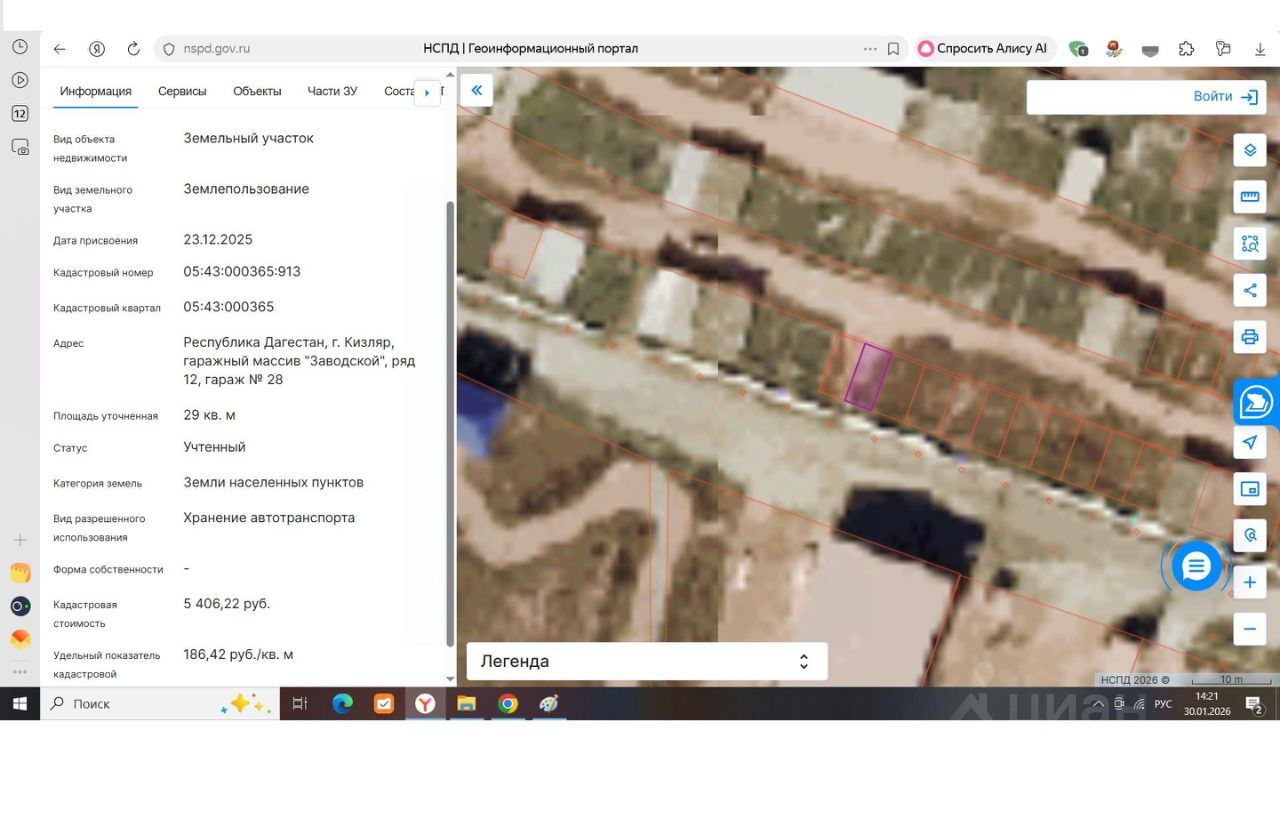Screen dimensions: 1280x827
Task: Open the Yandex home button
Action: tap(97, 48)
